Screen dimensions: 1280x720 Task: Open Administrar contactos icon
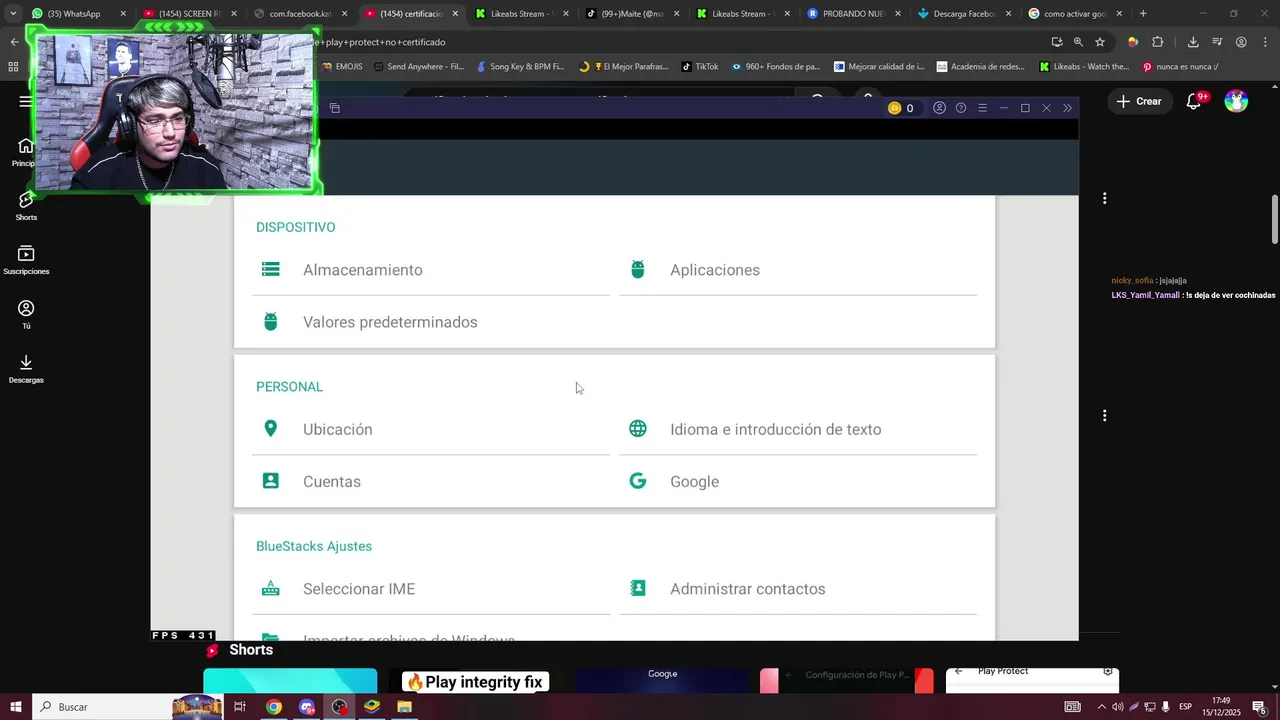(x=638, y=589)
